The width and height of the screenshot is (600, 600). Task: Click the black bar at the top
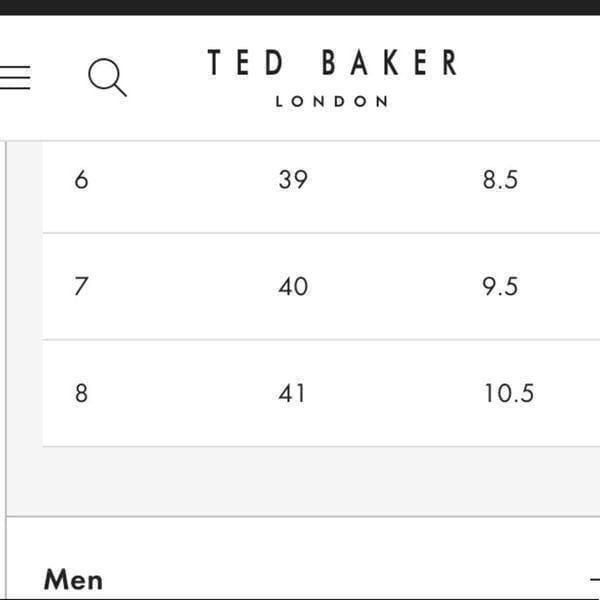point(300,7)
